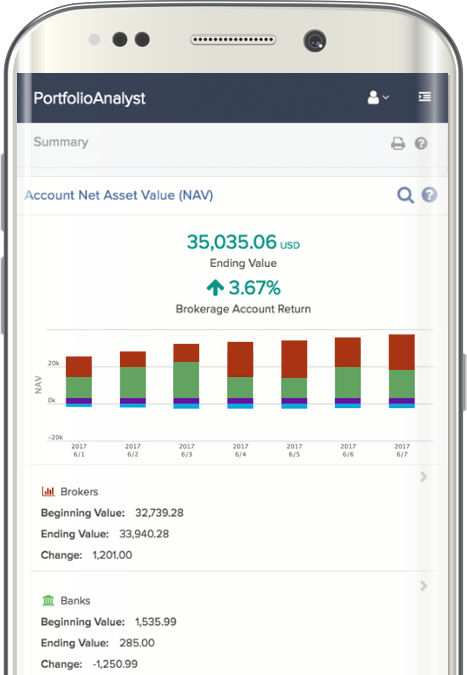Click the Banks label
The height and width of the screenshot is (675, 467).
coord(75,601)
